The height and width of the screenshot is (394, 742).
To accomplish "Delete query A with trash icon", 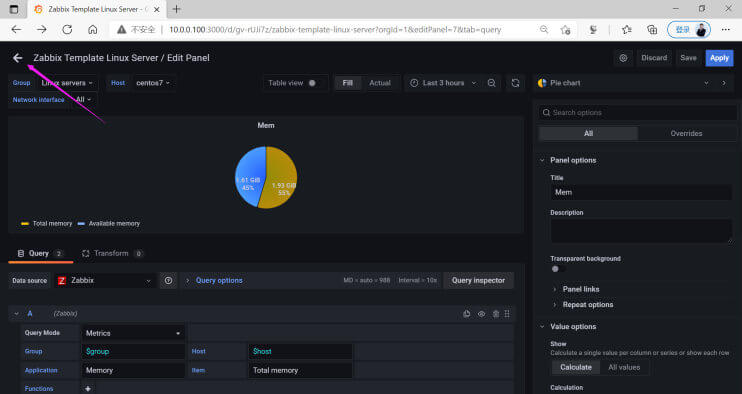I will point(495,314).
